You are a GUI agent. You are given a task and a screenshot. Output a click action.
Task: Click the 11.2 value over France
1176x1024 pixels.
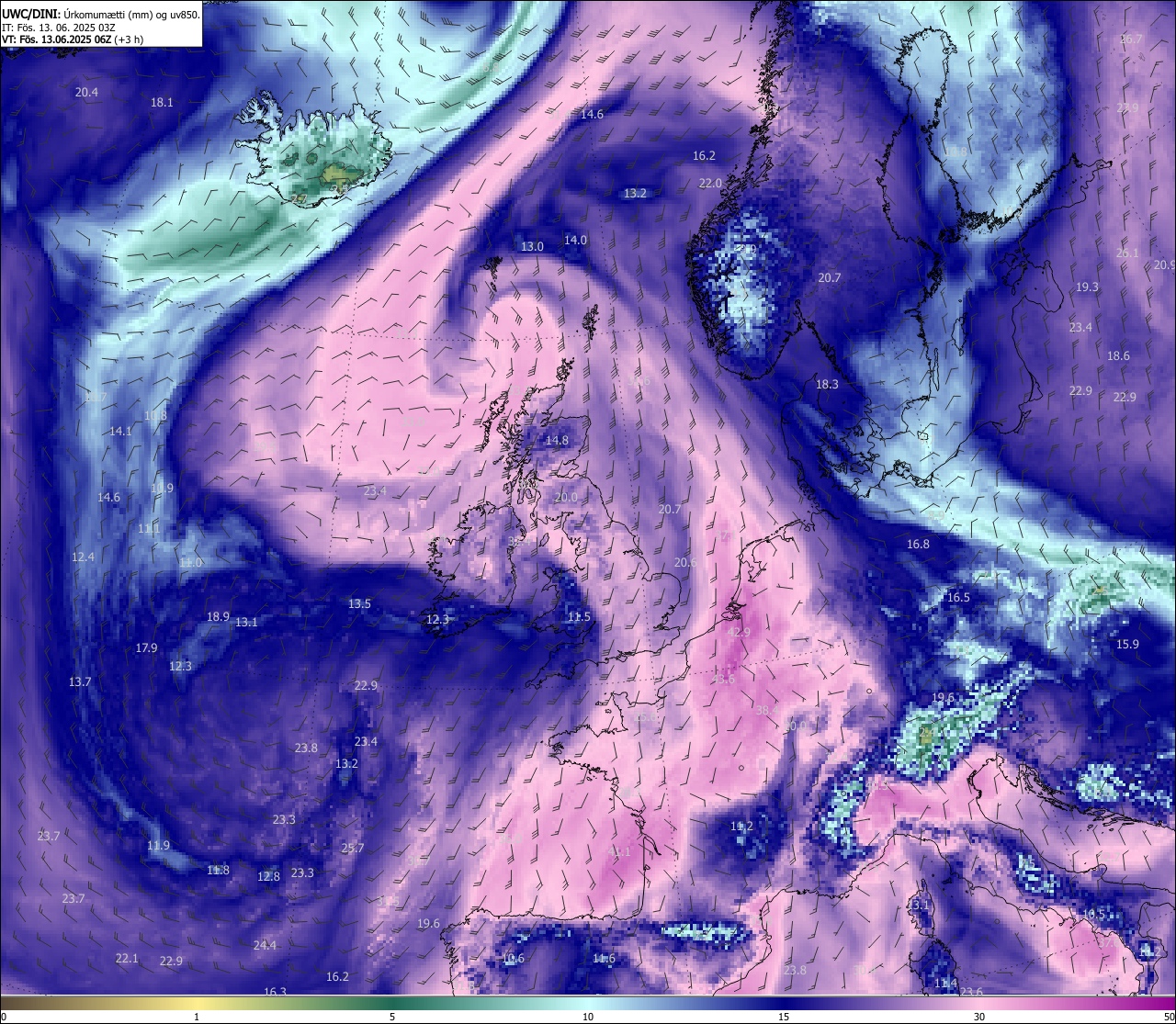click(741, 827)
